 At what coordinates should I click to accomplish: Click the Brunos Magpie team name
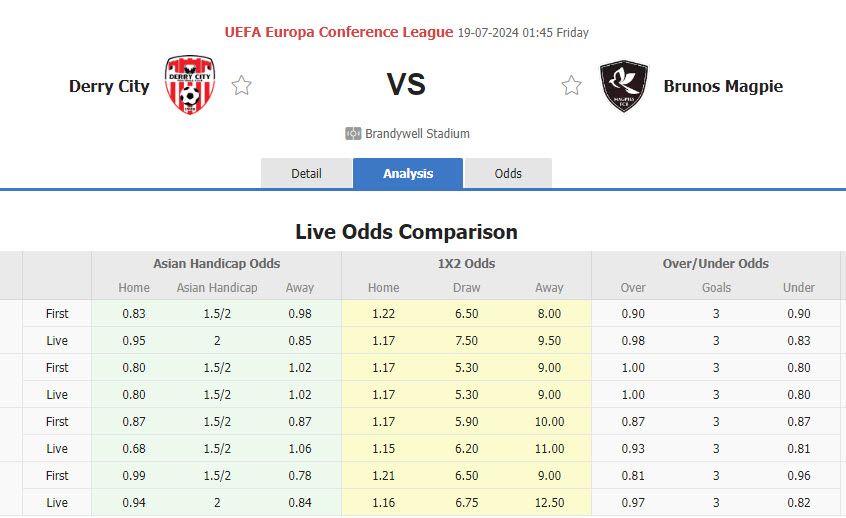pos(723,86)
